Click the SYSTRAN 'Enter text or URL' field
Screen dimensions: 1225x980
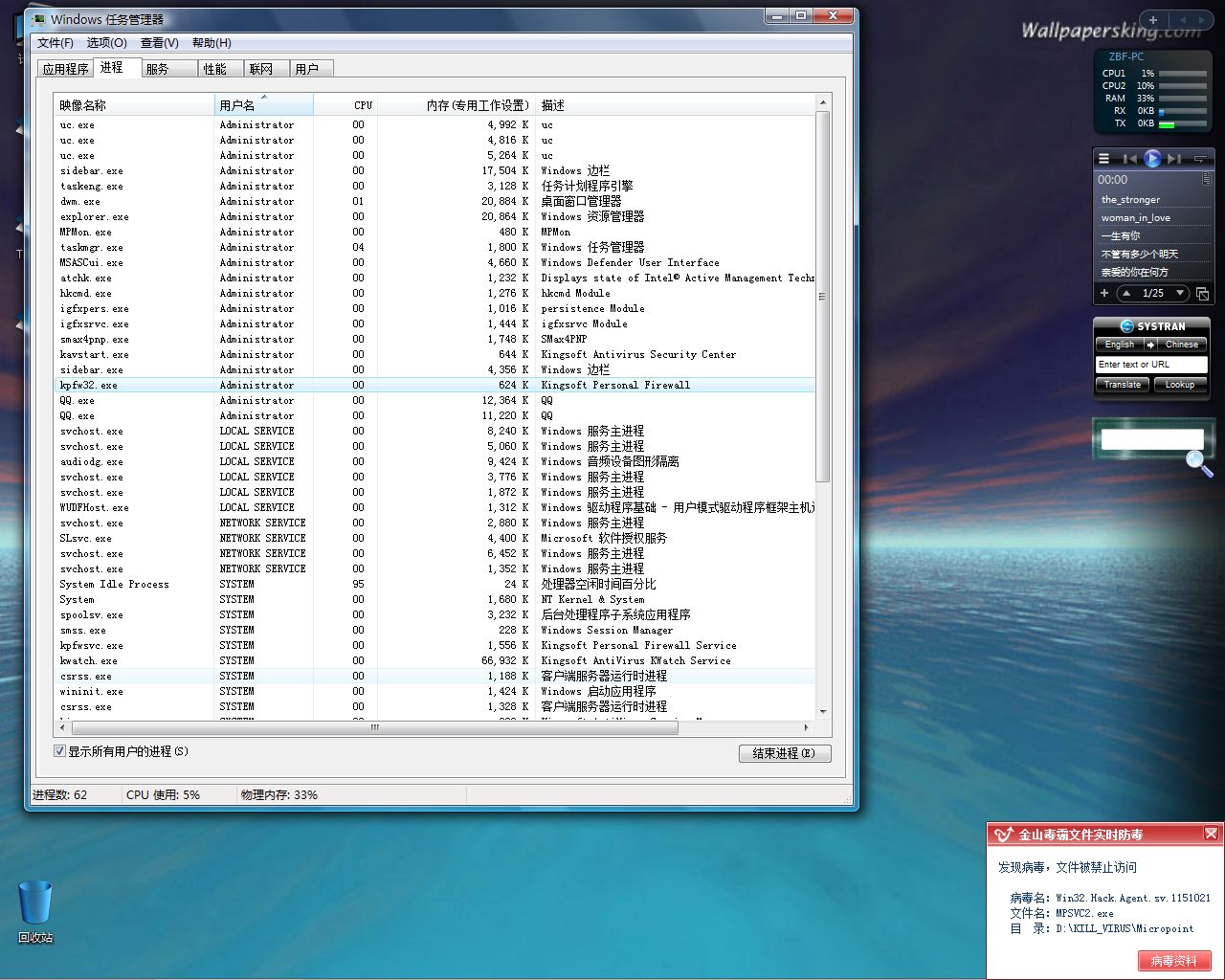pos(1151,365)
